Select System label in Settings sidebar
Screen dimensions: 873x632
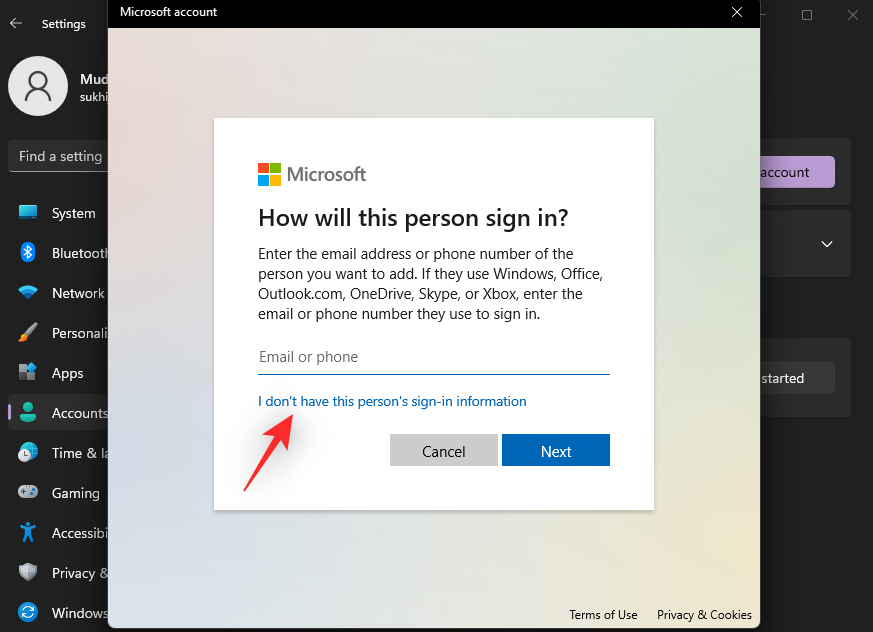[x=73, y=213]
